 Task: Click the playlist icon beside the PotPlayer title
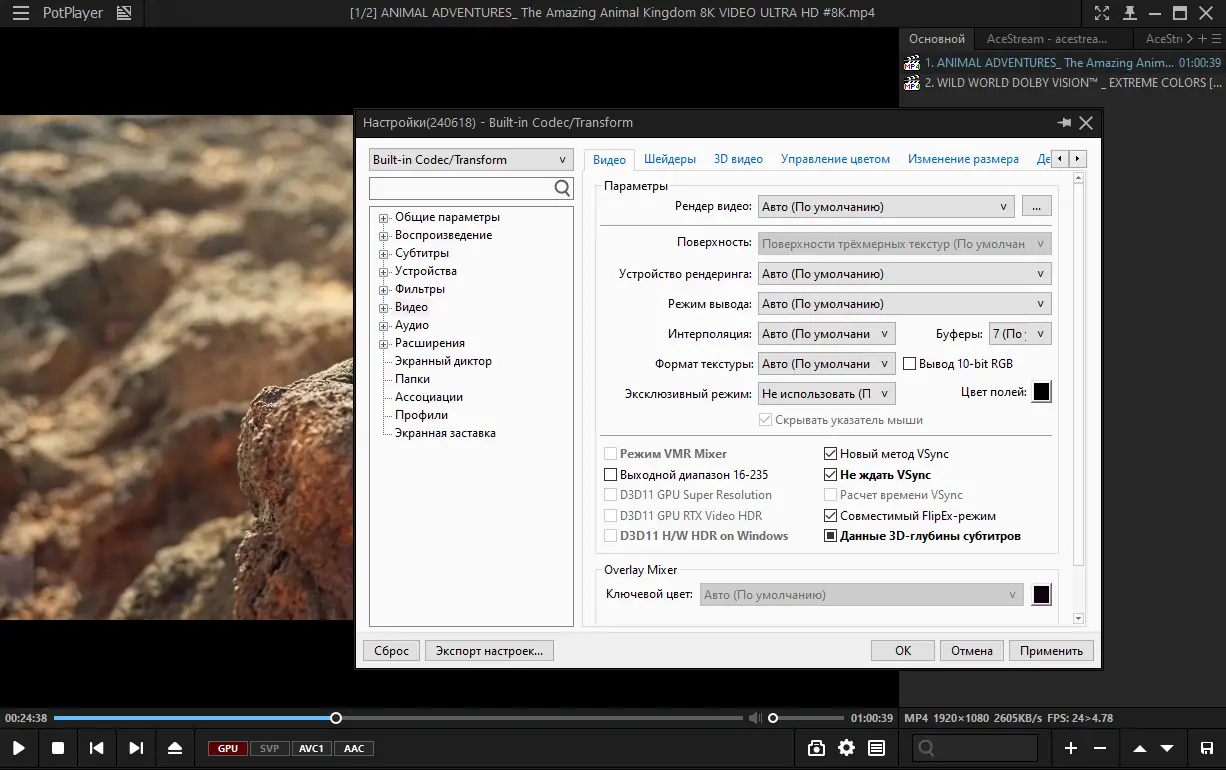pos(124,14)
